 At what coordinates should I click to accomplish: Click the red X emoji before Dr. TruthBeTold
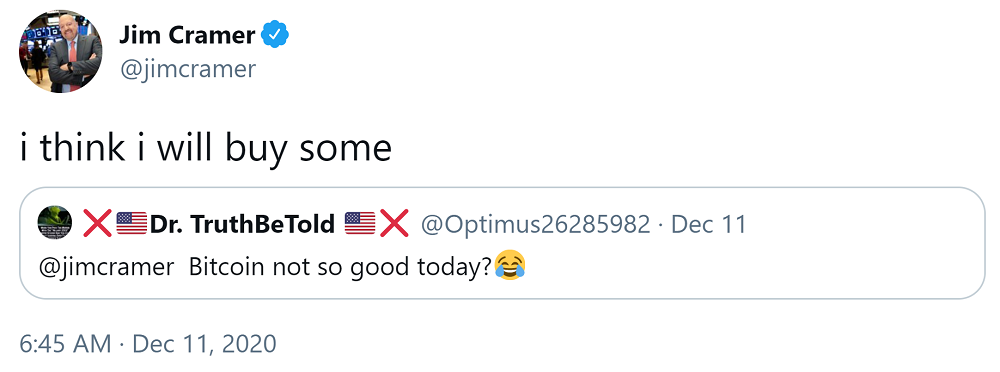tap(98, 223)
